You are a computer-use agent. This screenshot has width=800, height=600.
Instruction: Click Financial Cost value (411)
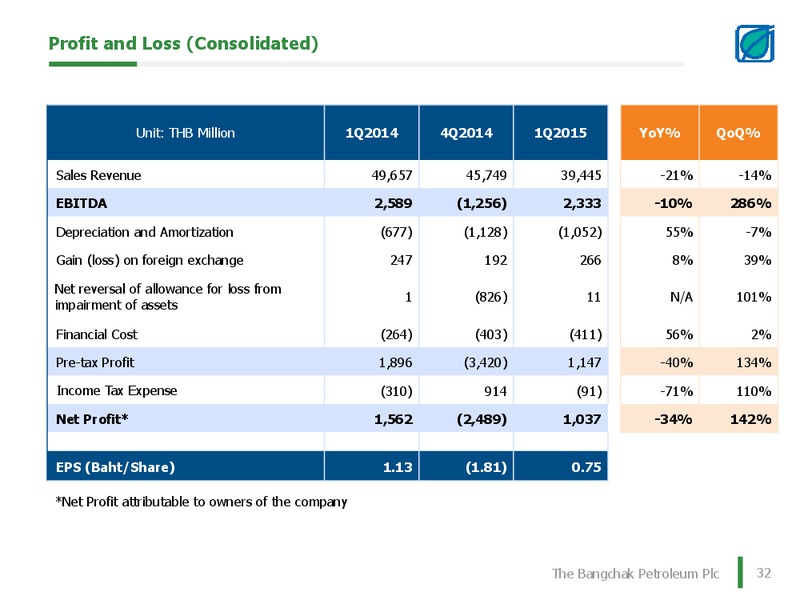click(586, 335)
